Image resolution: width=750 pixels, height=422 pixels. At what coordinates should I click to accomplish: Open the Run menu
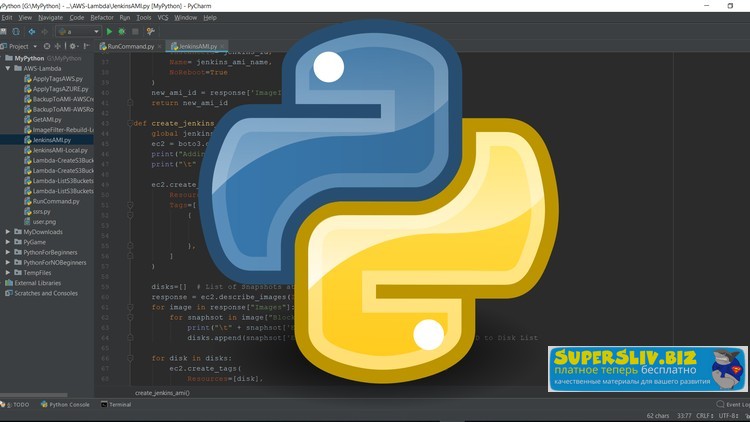[x=125, y=18]
